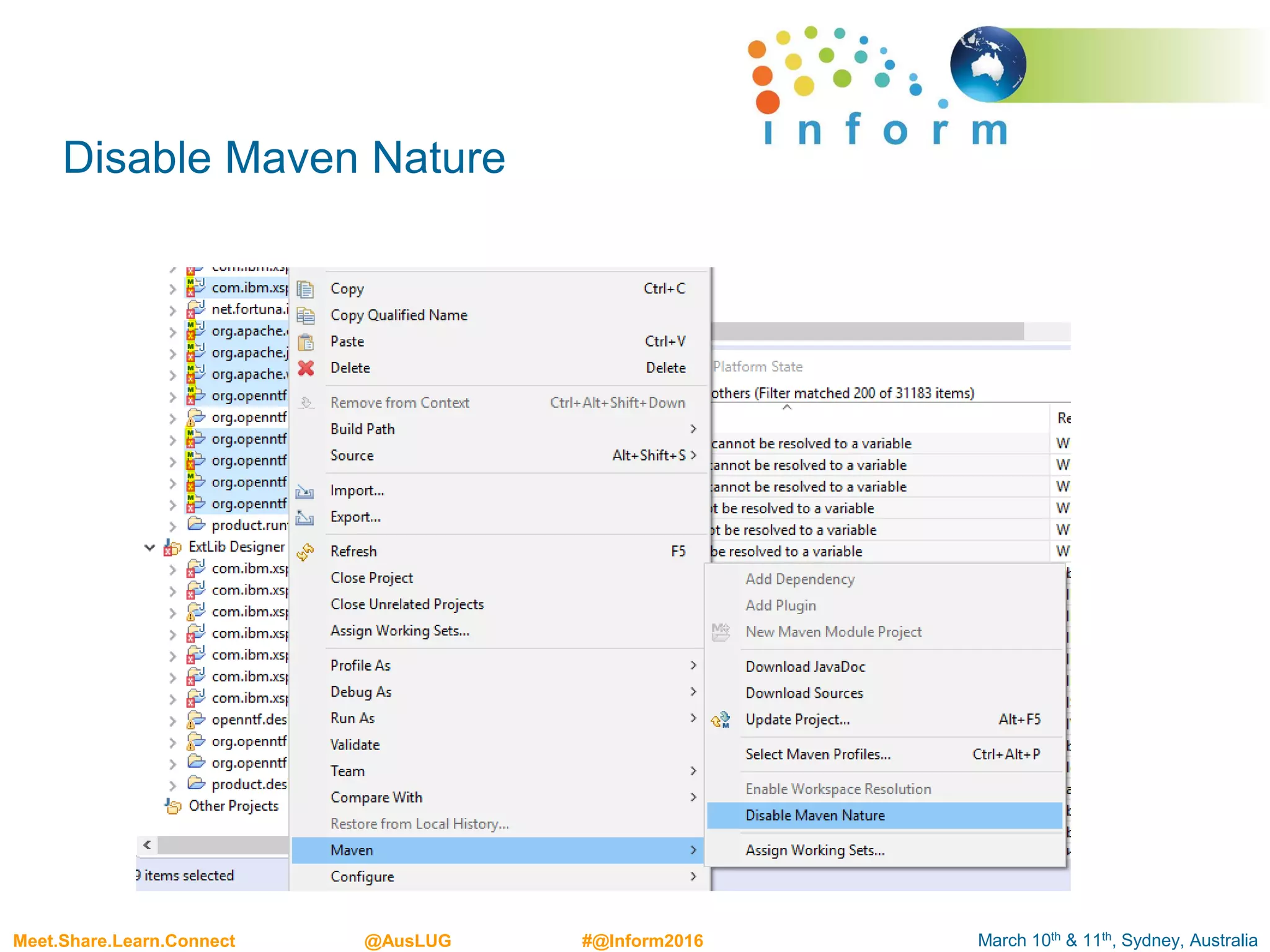The height and width of the screenshot is (952, 1270).
Task: Click the Copy icon in context menu
Action: (x=305, y=289)
